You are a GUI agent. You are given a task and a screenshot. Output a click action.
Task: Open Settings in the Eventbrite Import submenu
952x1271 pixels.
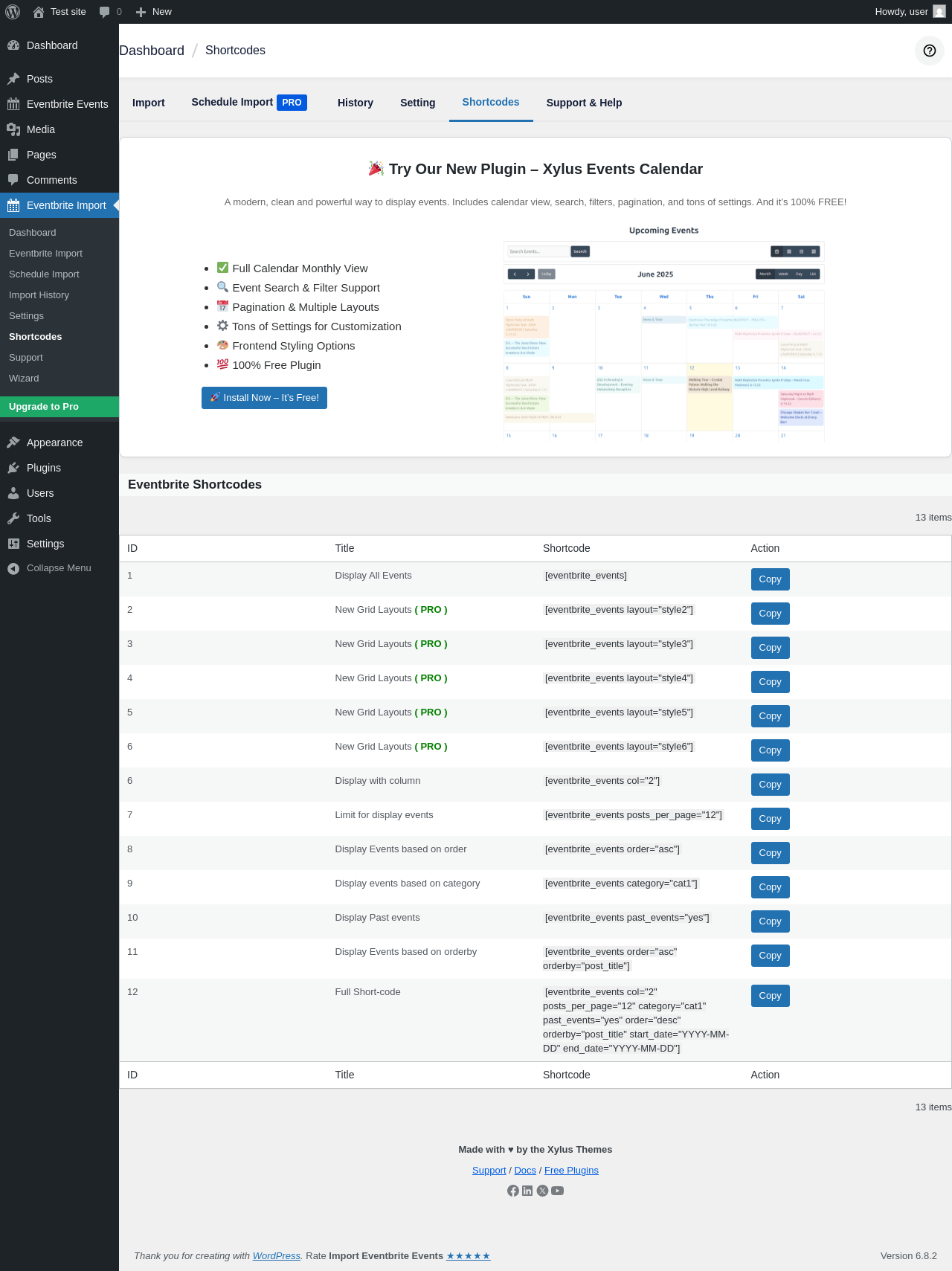pos(59,316)
